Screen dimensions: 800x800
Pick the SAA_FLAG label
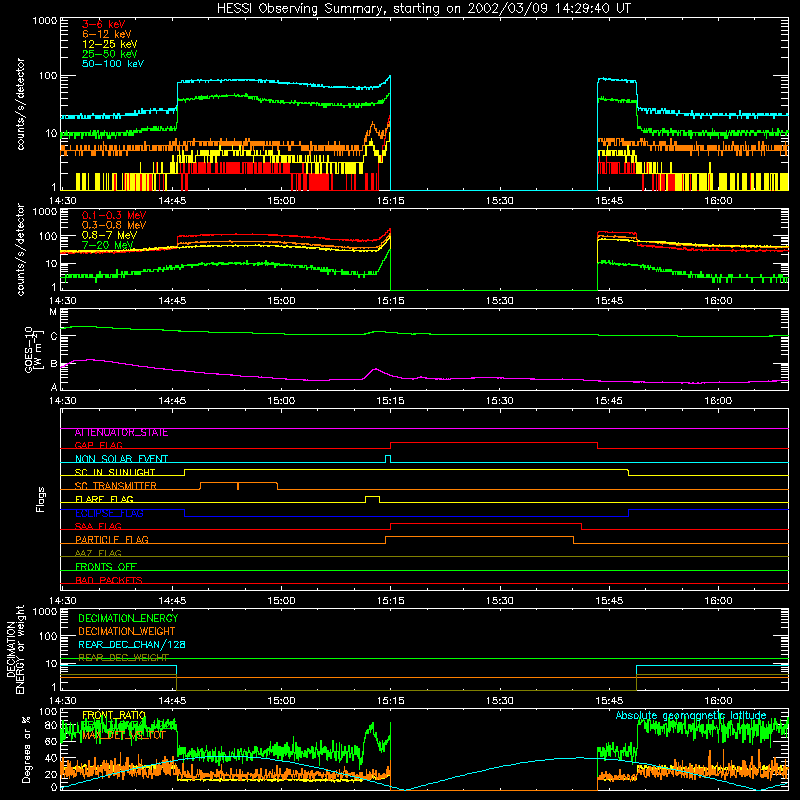(x=98, y=526)
